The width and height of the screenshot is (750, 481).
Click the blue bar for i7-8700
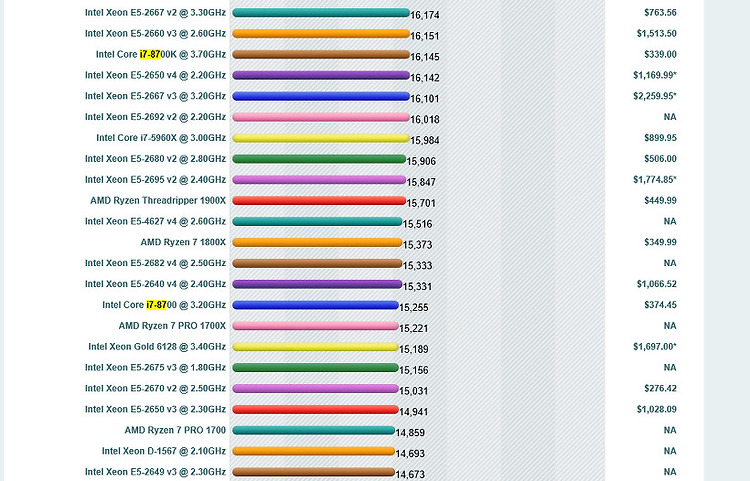[315, 305]
